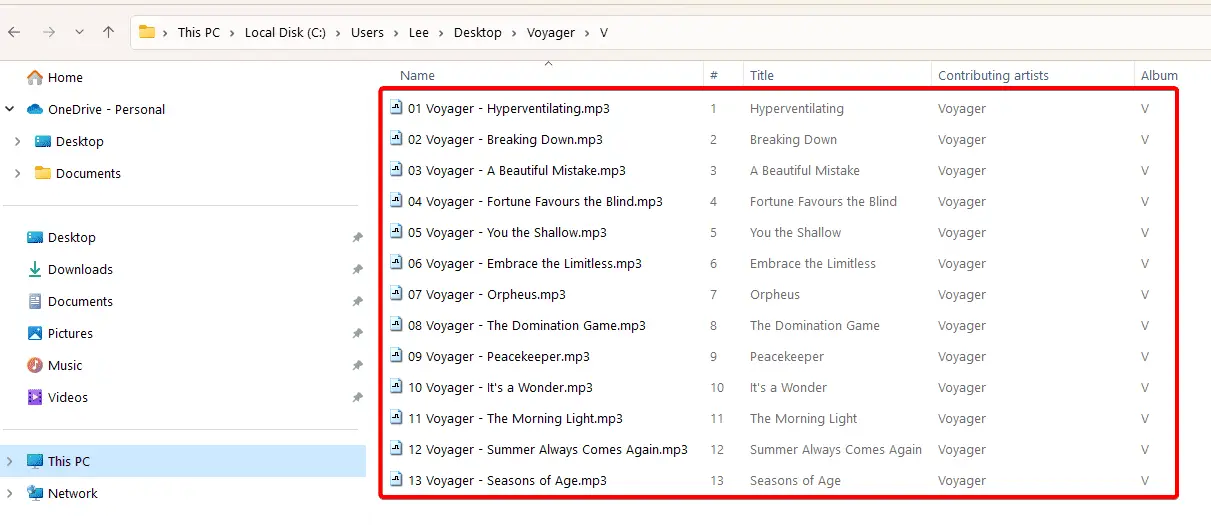Unpin Desktop using its pin icon
Viewport: 1211px width, 525px height.
click(x=357, y=237)
